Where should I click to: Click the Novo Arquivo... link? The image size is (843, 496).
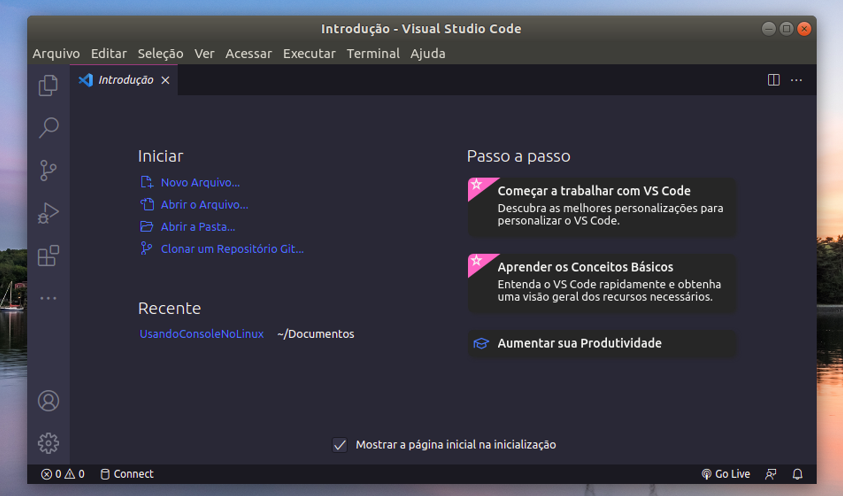201,183
